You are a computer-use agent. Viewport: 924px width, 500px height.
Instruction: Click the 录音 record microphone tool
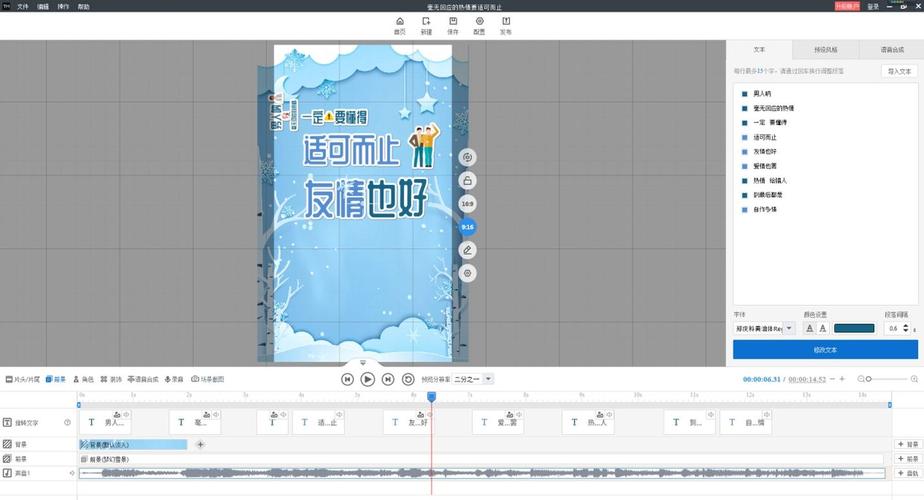click(174, 379)
